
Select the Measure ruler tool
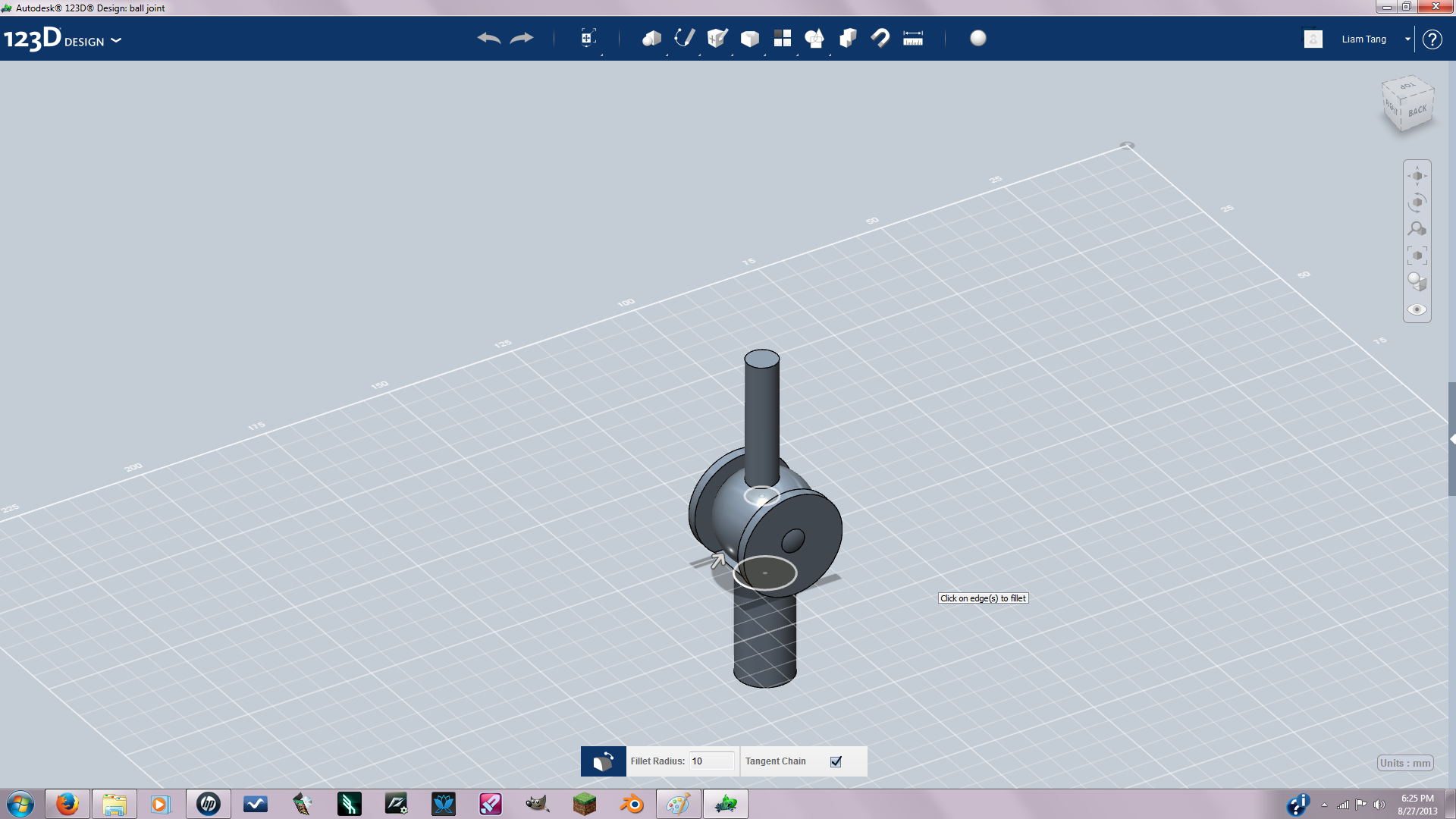[913, 38]
